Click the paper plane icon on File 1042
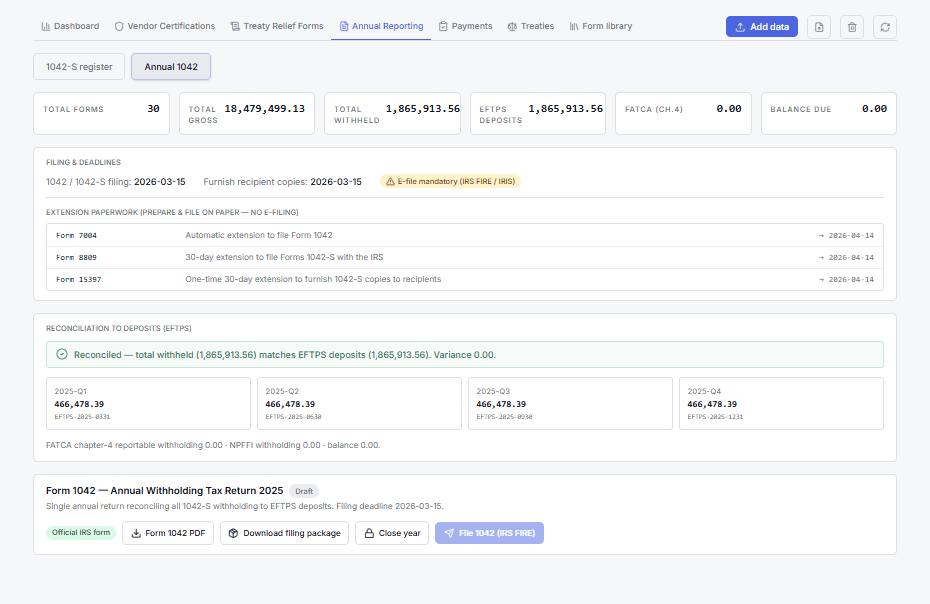The width and height of the screenshot is (930, 604). click(x=449, y=533)
